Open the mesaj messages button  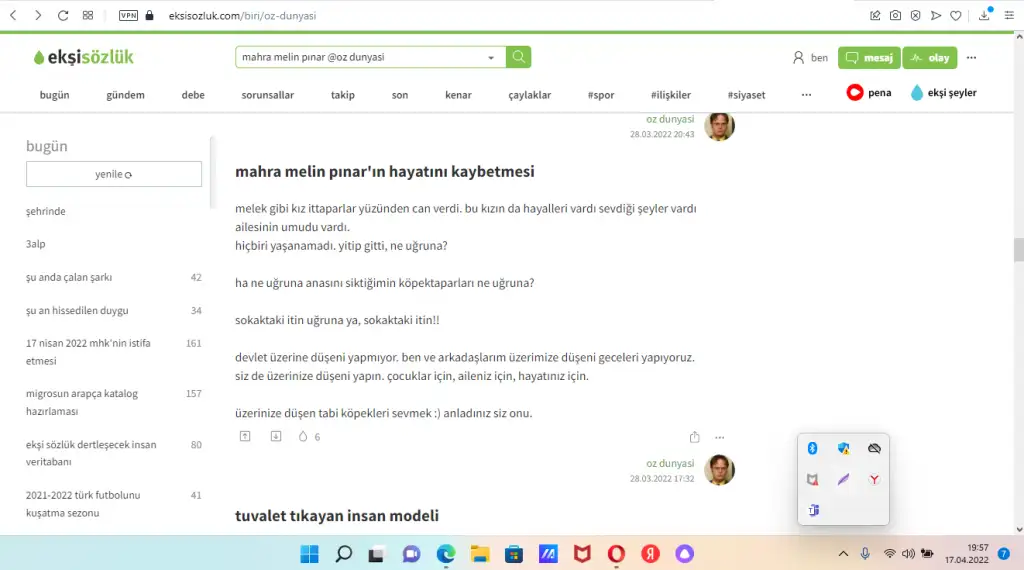coord(868,58)
